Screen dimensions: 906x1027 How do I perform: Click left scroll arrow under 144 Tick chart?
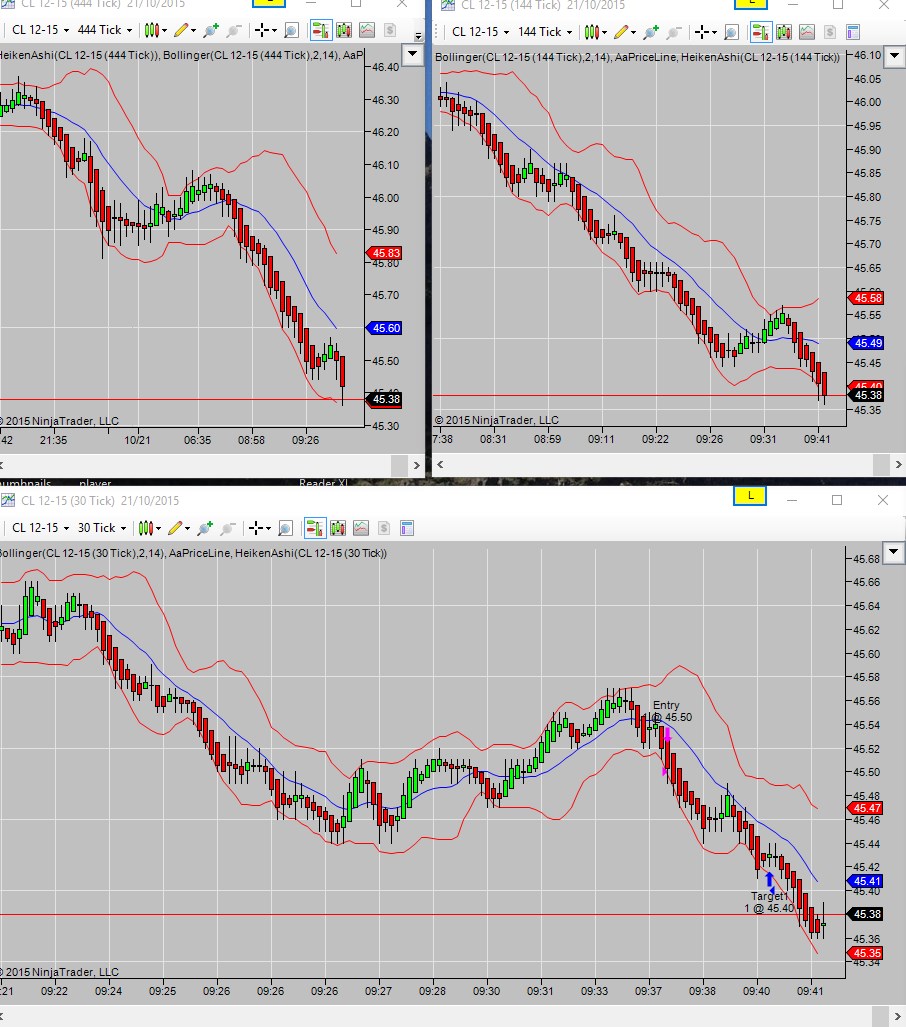[440, 464]
